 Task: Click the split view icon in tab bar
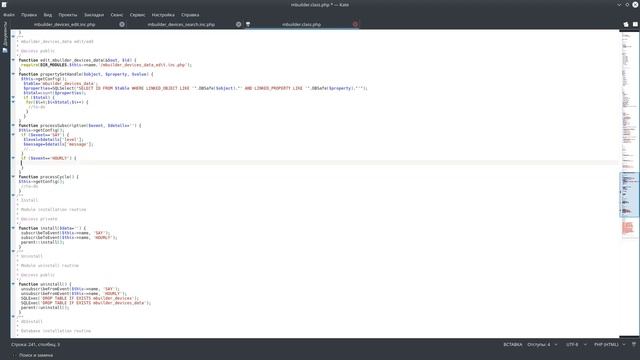click(635, 24)
